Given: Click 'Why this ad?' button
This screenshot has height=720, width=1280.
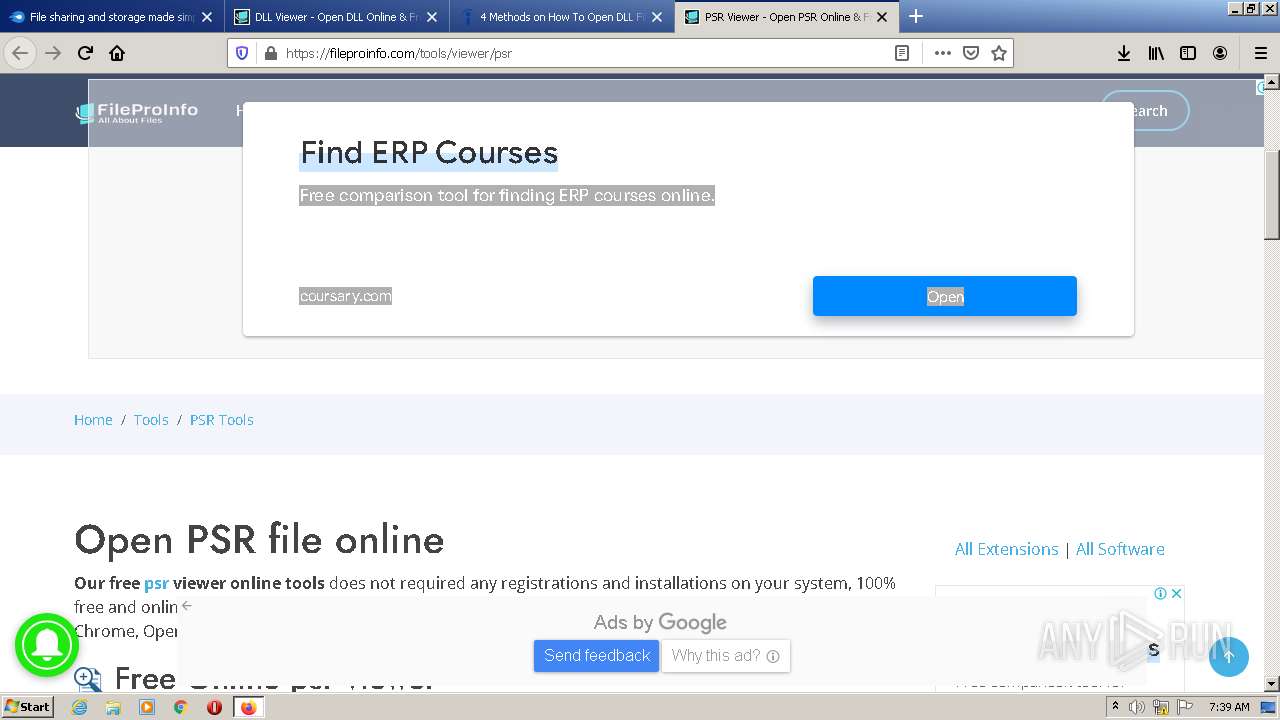Looking at the screenshot, I should tap(726, 656).
